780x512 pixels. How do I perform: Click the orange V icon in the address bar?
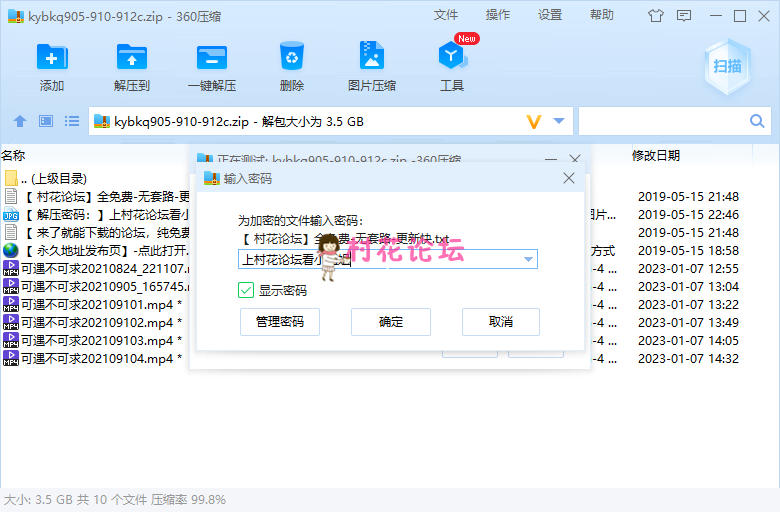[534, 121]
